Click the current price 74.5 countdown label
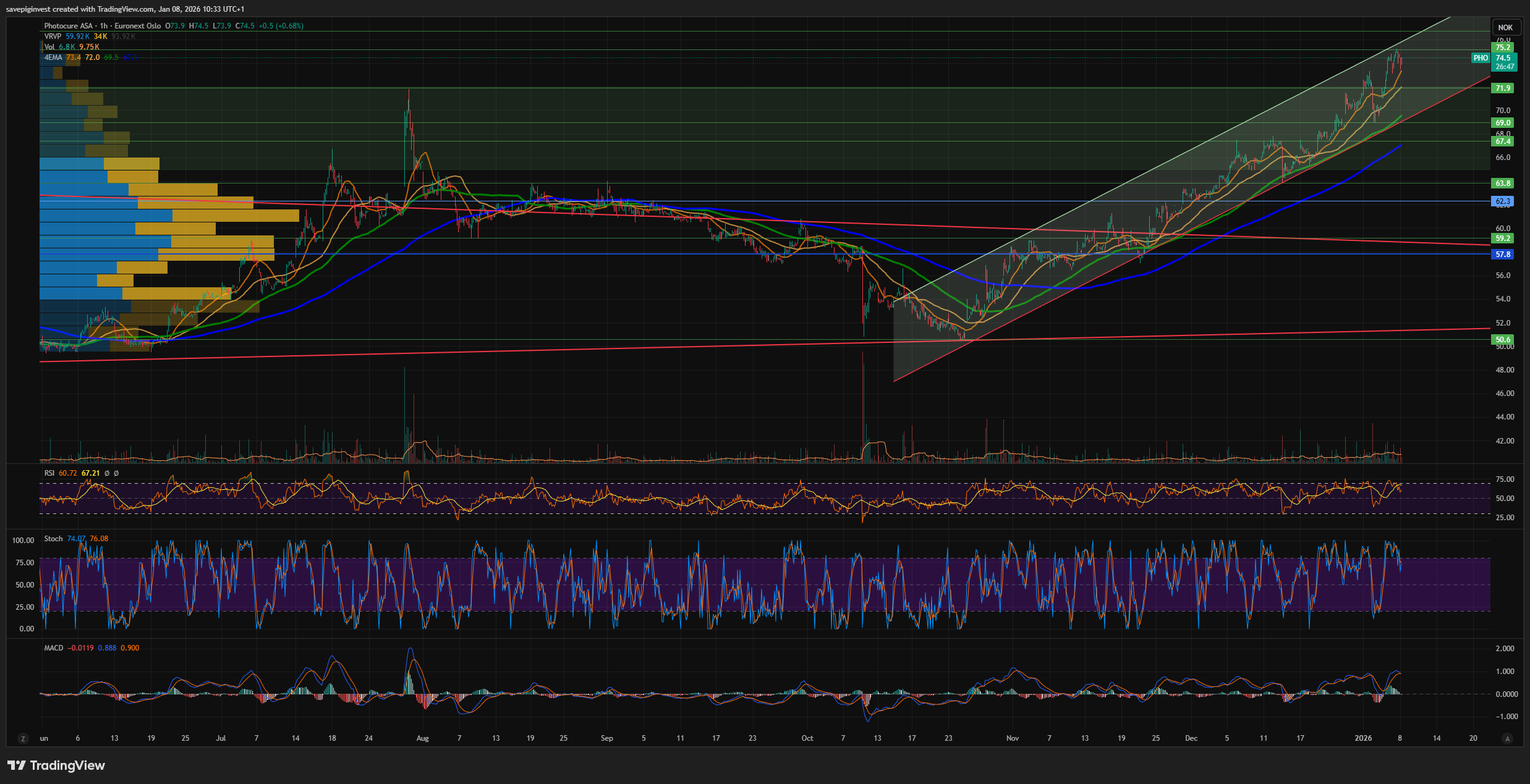 (1504, 62)
